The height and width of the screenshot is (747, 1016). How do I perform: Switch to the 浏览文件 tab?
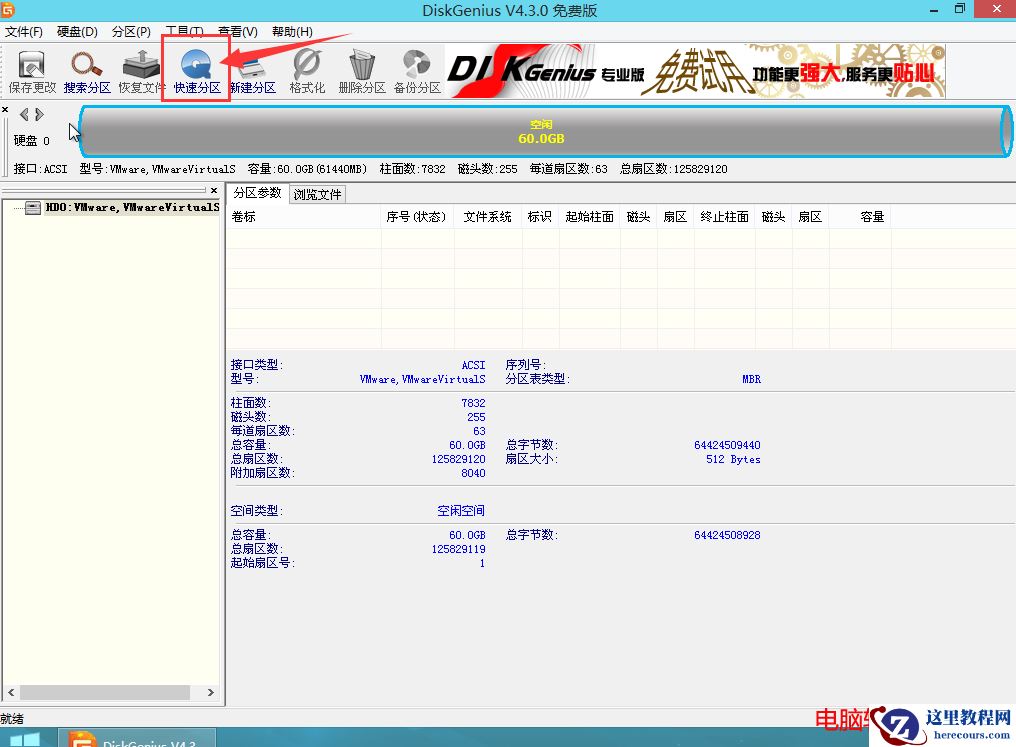[x=317, y=195]
